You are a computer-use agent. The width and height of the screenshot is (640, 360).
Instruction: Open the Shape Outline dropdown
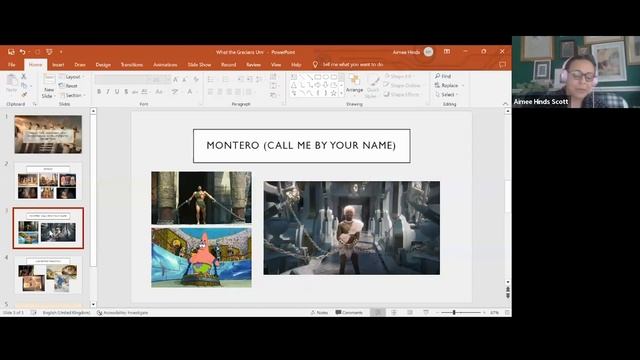[402, 85]
